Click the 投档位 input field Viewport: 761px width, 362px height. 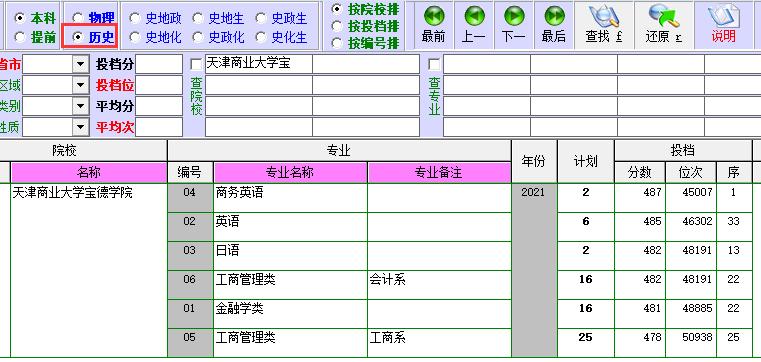point(159,85)
